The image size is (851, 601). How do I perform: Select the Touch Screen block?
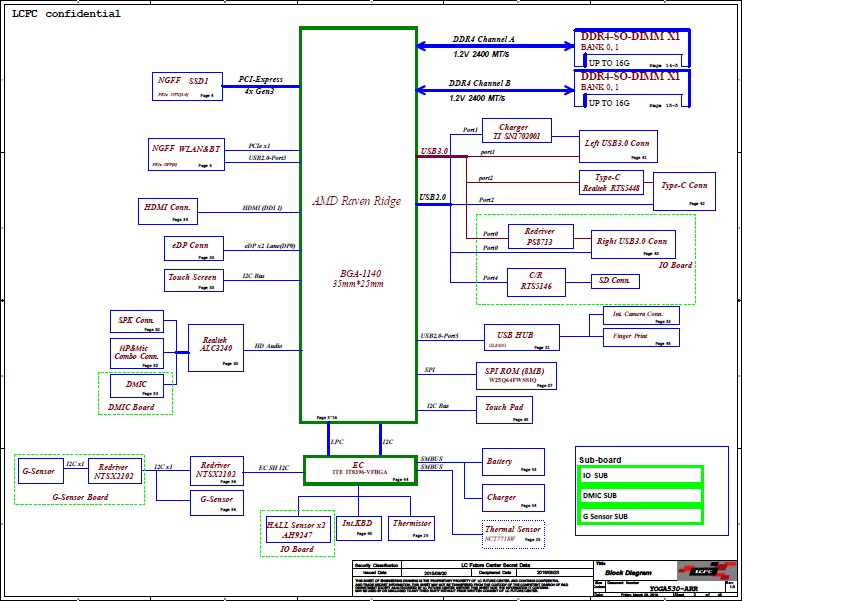coord(191,281)
